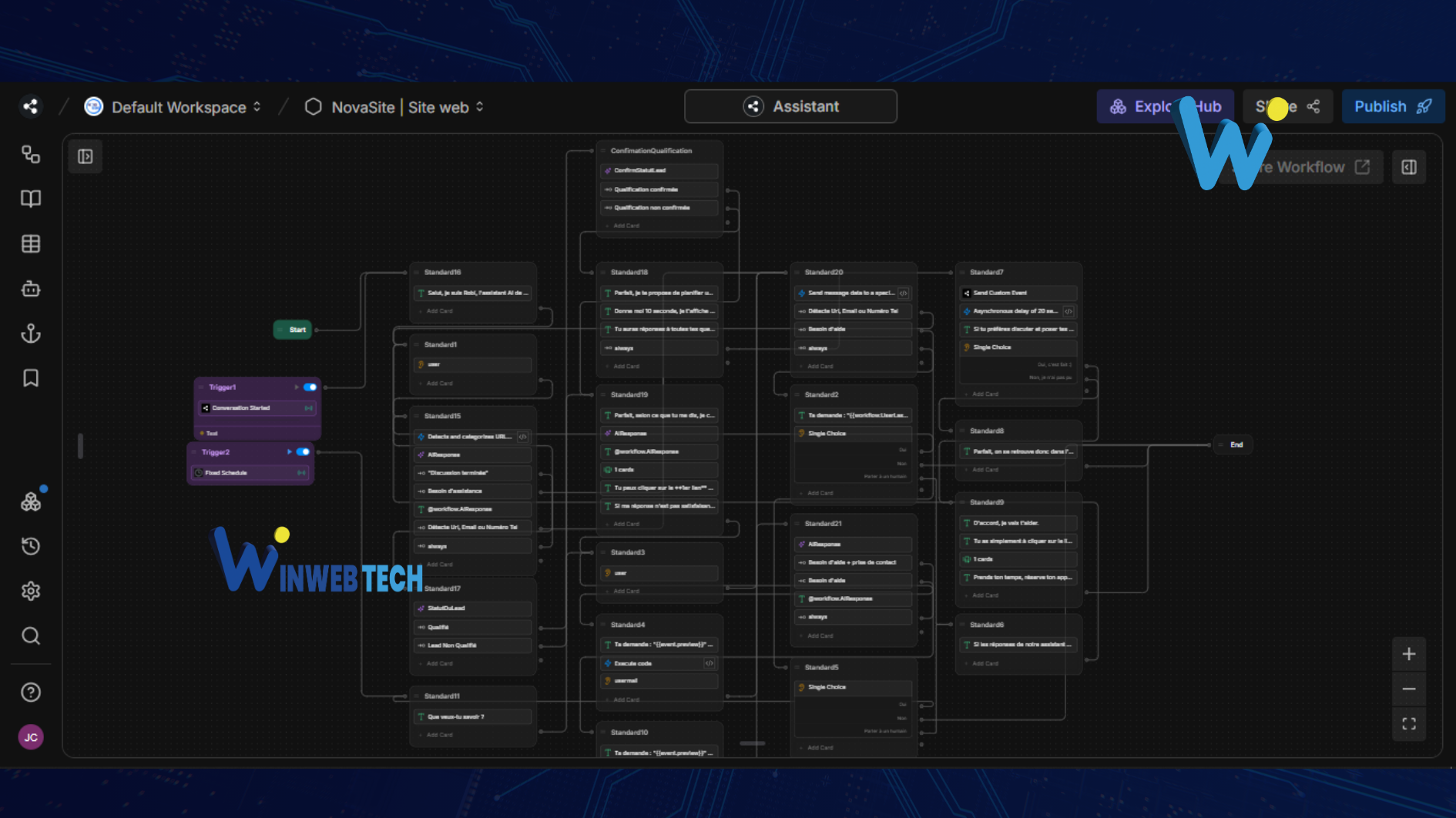The image size is (1456, 818).
Task: Toggle the right inspector panel
Action: tap(1409, 167)
